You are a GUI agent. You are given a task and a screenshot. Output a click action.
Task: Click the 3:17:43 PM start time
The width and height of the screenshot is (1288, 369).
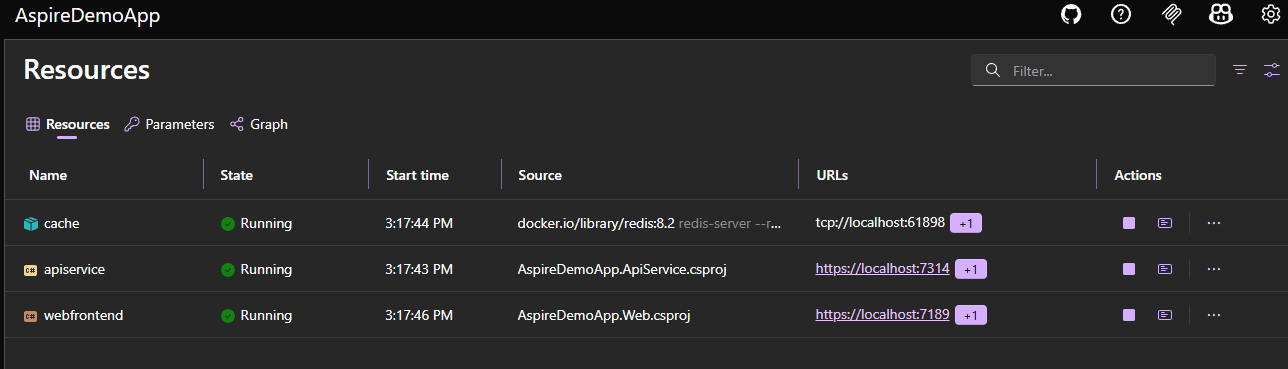pyautogui.click(x=419, y=269)
